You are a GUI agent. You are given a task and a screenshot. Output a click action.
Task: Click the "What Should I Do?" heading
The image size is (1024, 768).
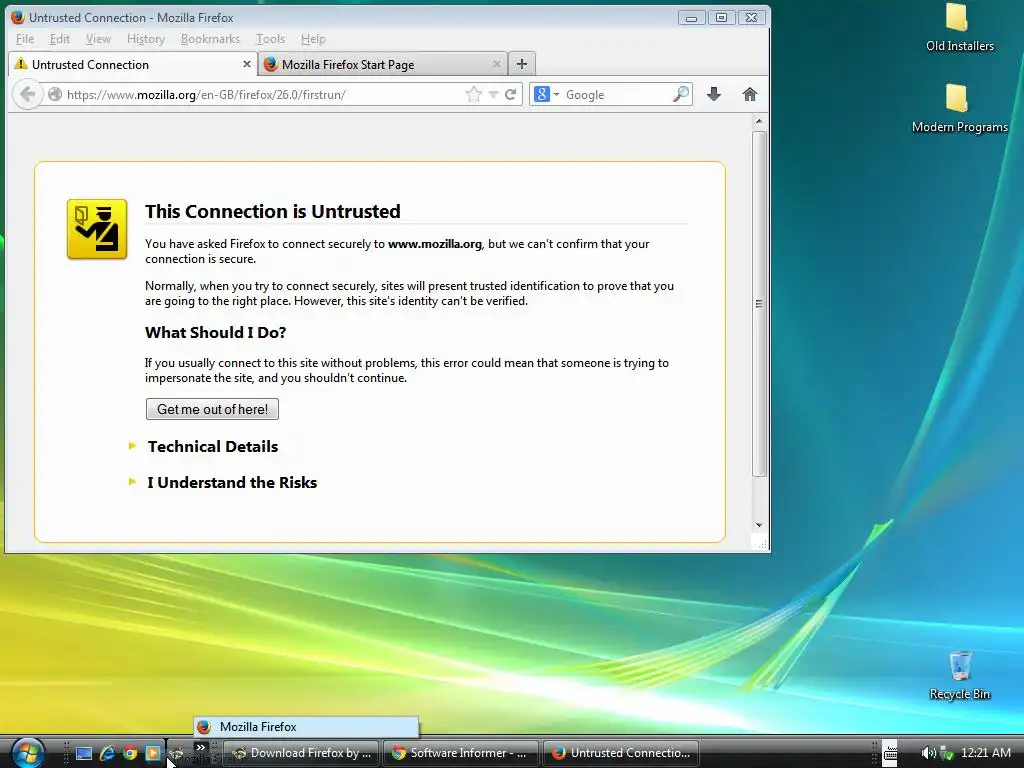coord(216,332)
